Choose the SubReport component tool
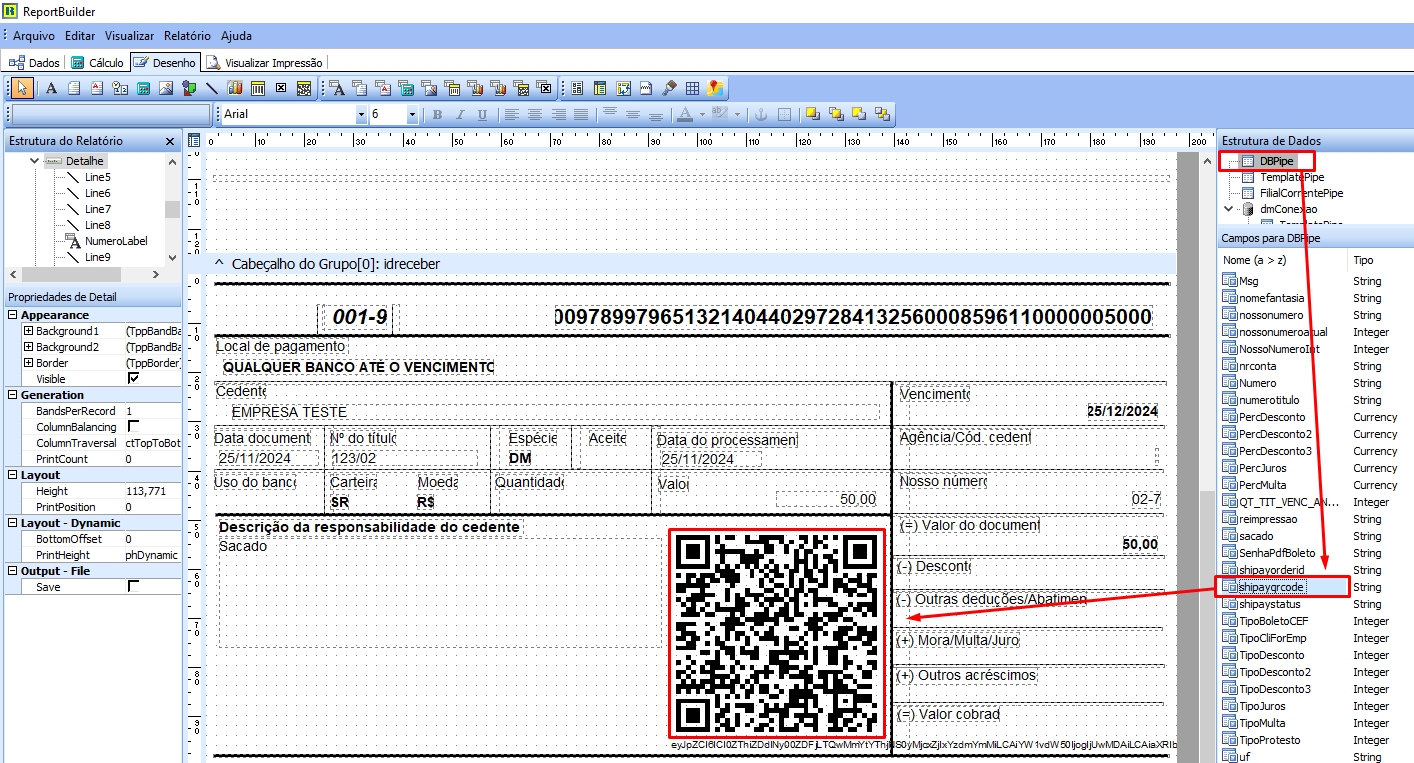1414x763 pixels. click(x=600, y=88)
